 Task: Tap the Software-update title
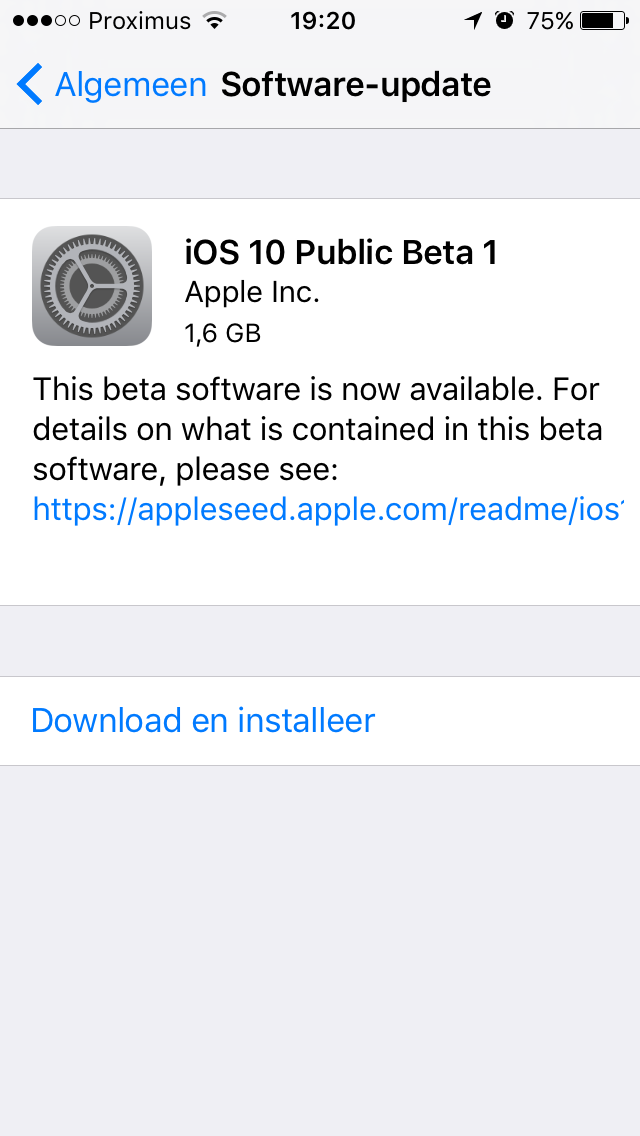(x=356, y=85)
